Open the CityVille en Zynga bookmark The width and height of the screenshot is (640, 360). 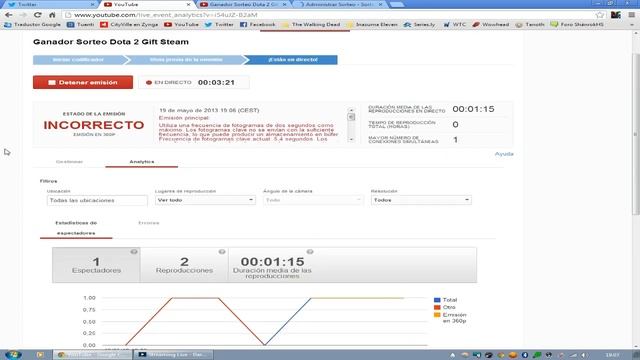click(x=129, y=24)
